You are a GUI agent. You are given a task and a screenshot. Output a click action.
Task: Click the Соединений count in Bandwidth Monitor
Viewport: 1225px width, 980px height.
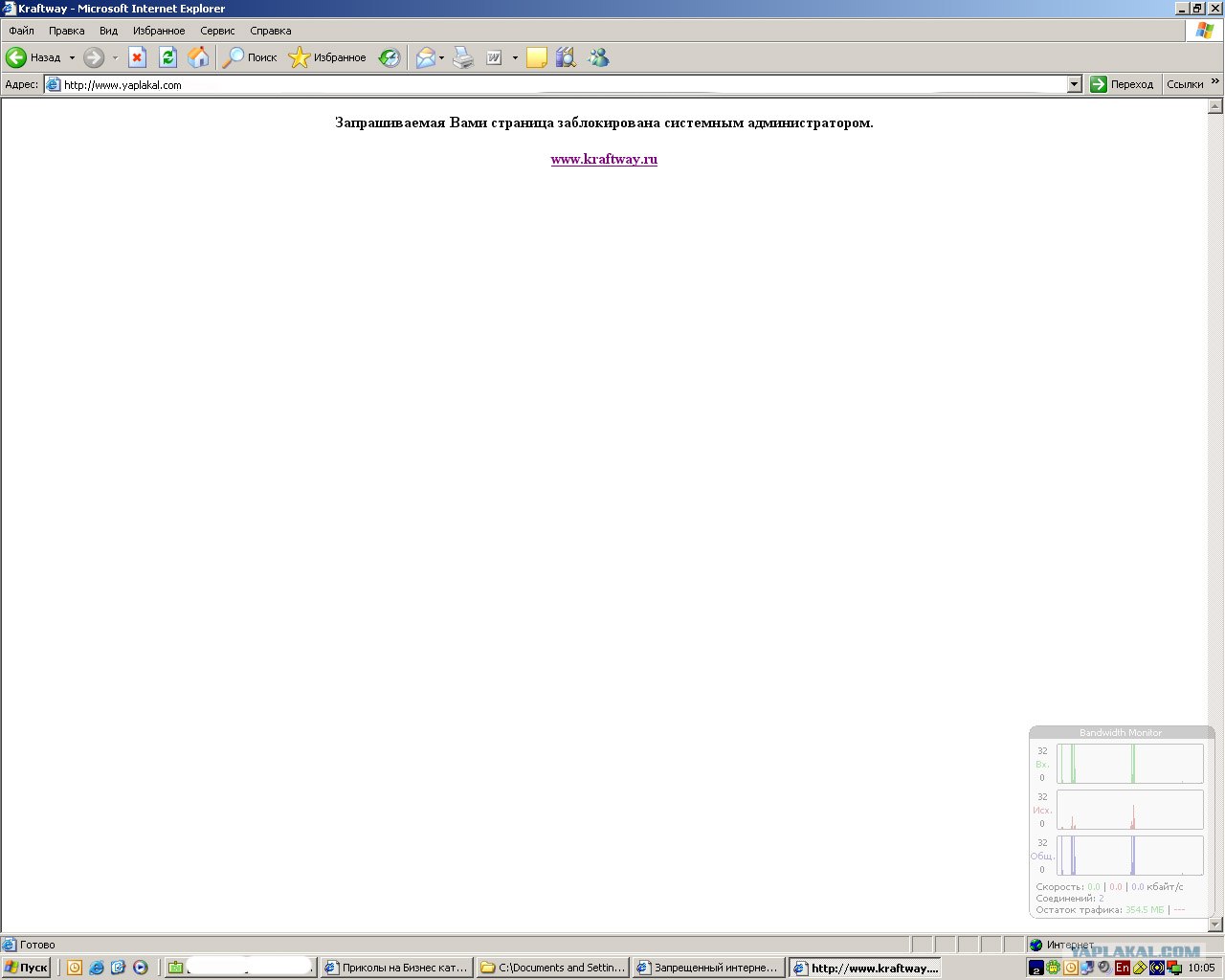(1101, 899)
